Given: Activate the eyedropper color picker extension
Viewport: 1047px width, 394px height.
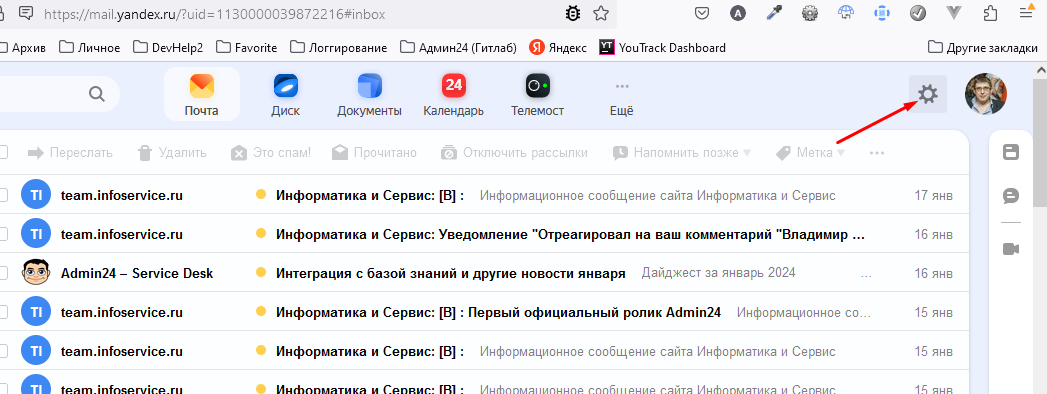Looking at the screenshot, I should click(774, 13).
